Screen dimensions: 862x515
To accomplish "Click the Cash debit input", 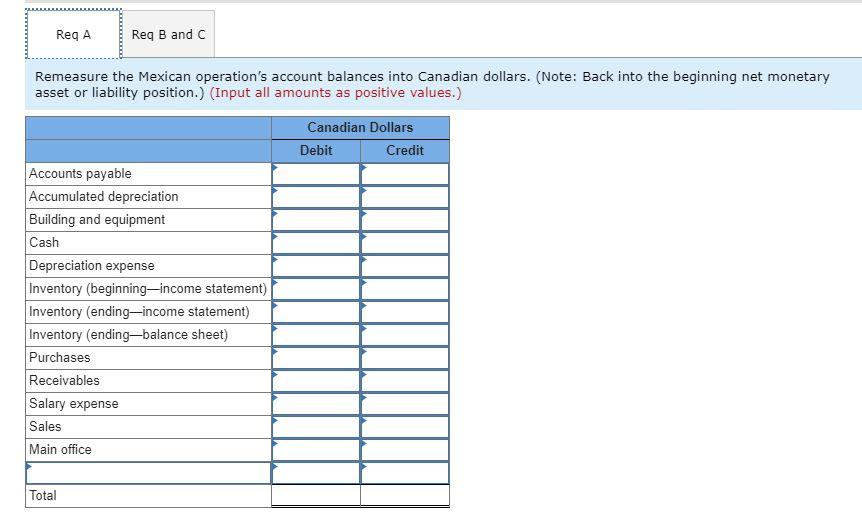I will (x=316, y=243).
